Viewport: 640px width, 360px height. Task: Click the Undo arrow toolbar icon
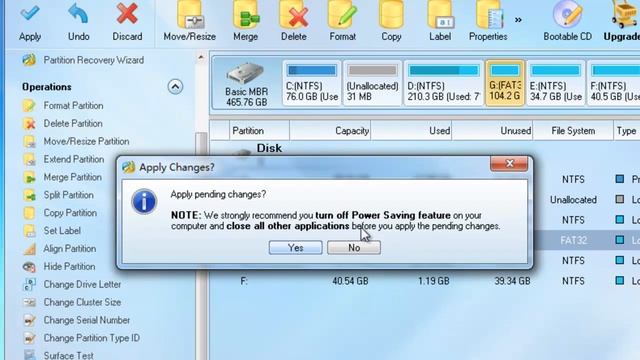point(78,14)
